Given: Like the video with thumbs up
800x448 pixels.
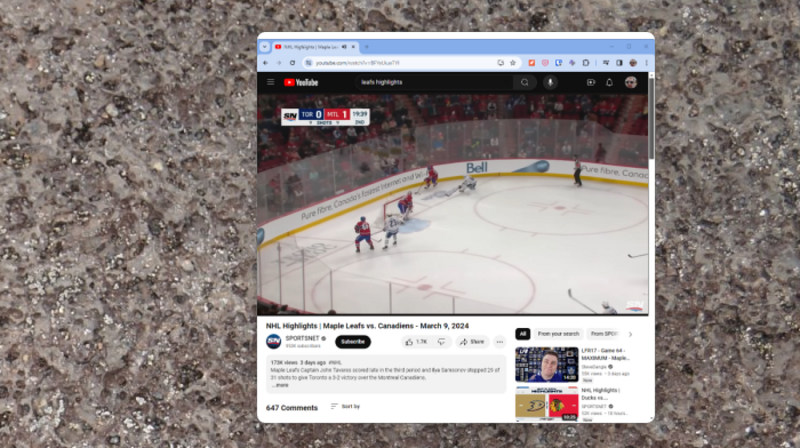Looking at the screenshot, I should [x=415, y=341].
